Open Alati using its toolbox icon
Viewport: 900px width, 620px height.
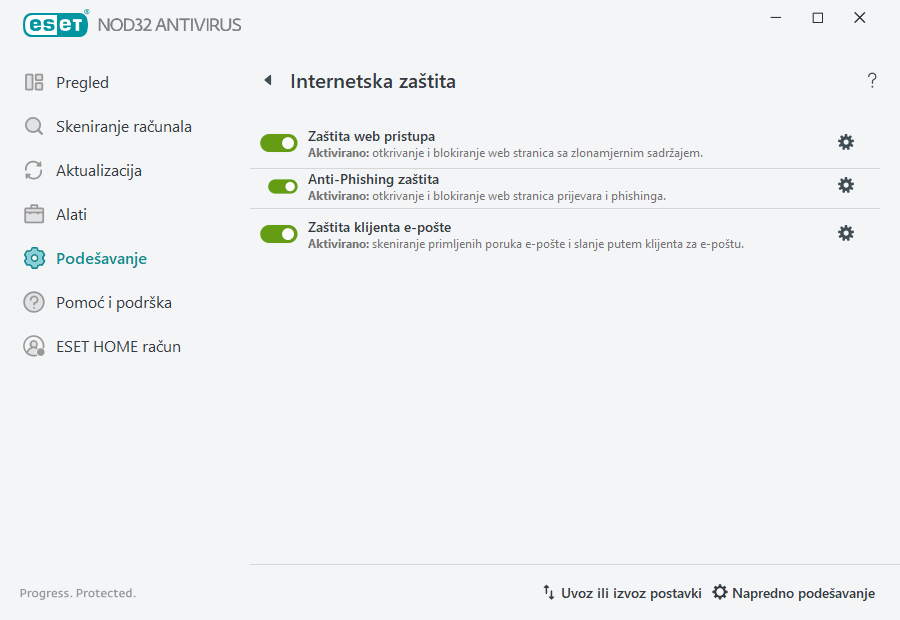[33, 214]
